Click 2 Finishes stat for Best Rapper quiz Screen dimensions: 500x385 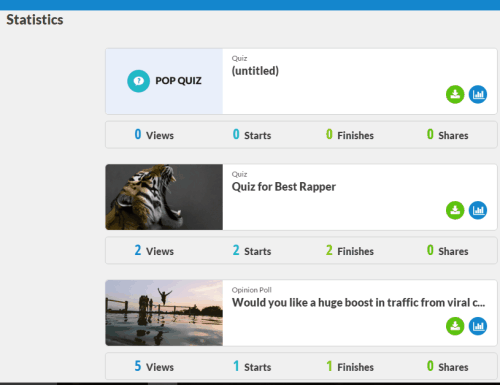(x=350, y=251)
